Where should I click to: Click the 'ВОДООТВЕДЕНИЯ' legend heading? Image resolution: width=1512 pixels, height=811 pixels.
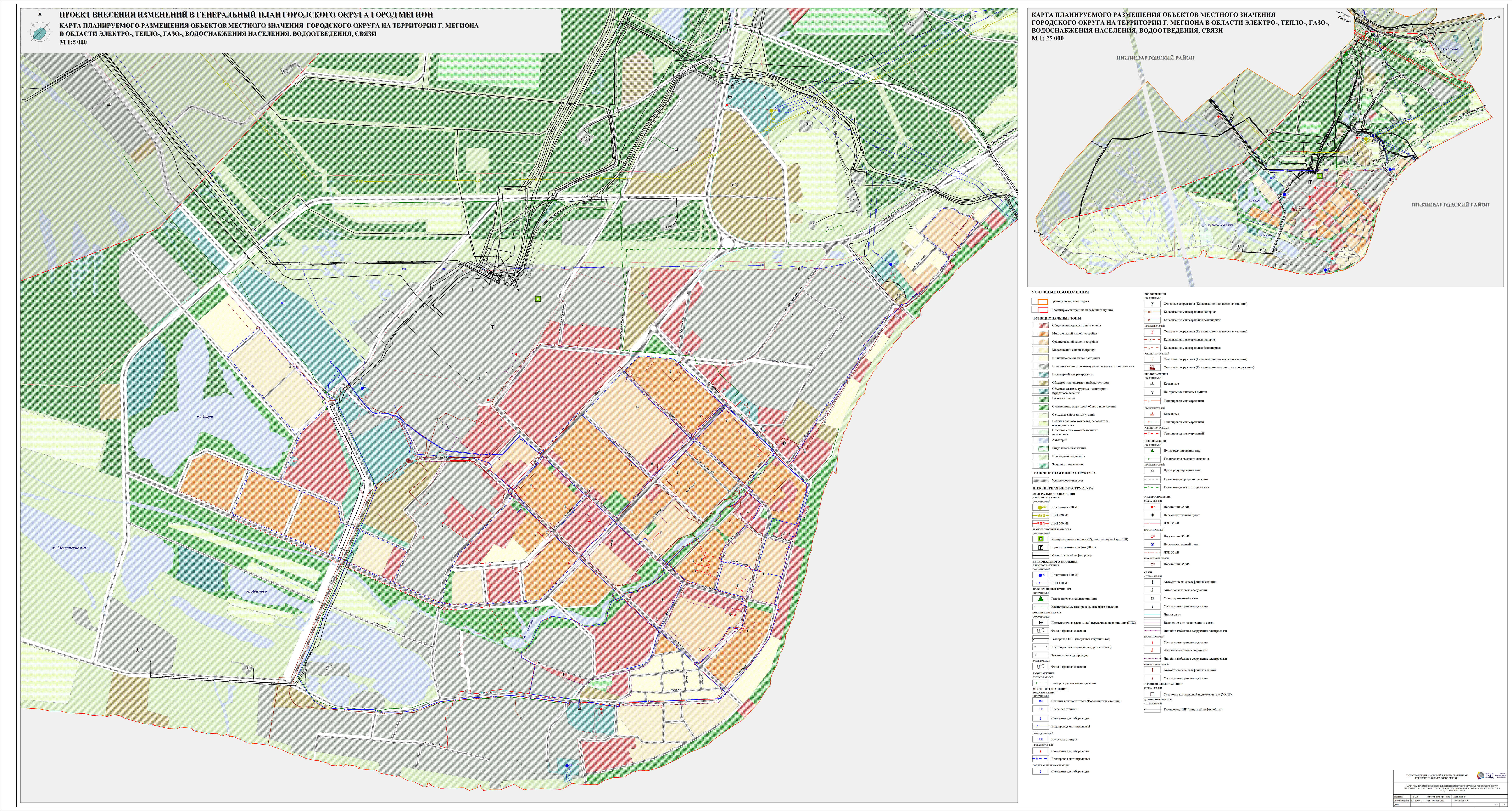tap(1155, 294)
